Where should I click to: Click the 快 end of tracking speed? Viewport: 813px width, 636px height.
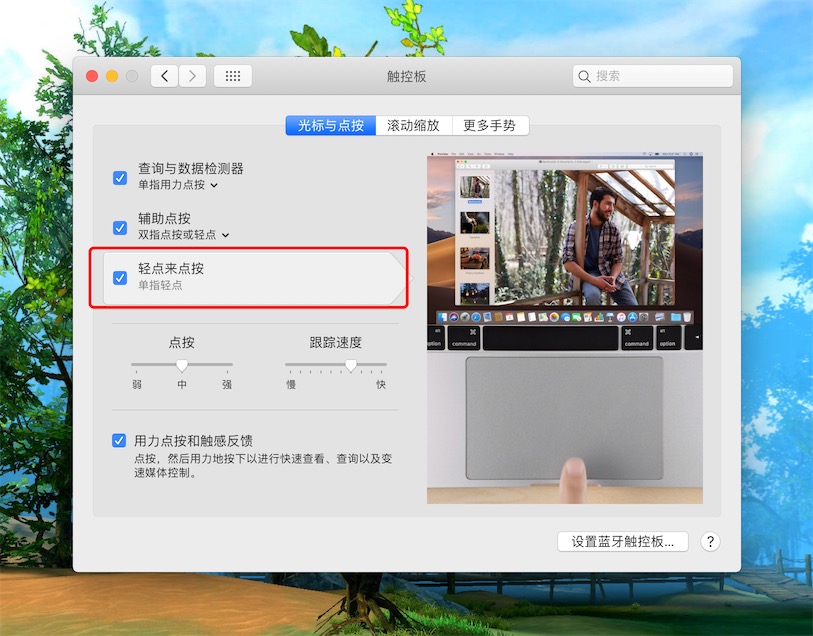(x=381, y=384)
